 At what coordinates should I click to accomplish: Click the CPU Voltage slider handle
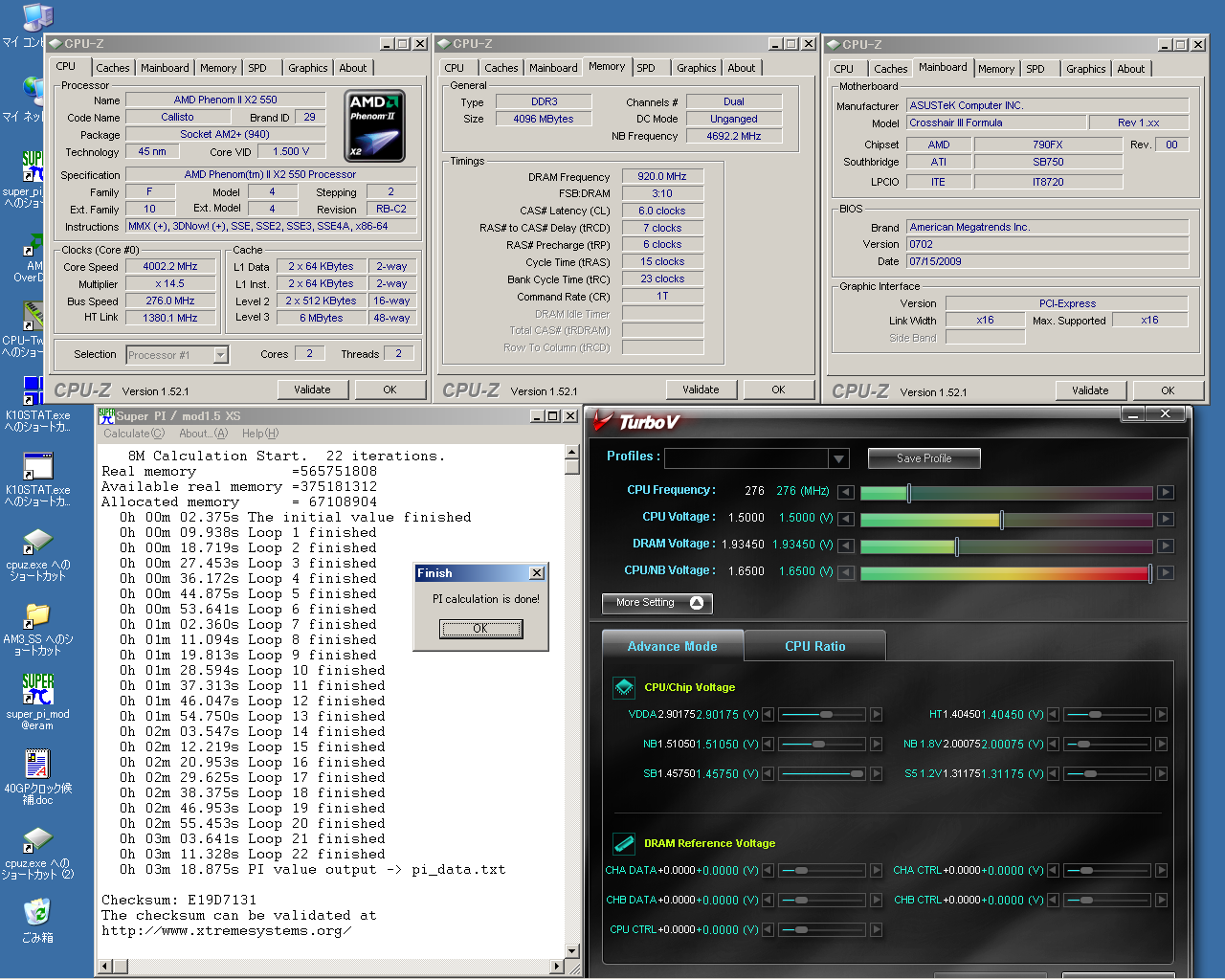click(1001, 520)
